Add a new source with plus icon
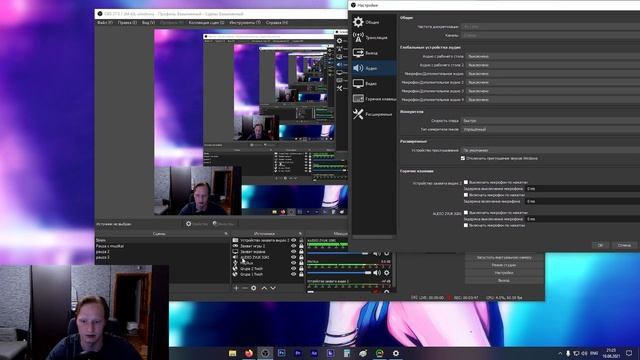Viewport: 640px width, 360px height. tap(236, 288)
